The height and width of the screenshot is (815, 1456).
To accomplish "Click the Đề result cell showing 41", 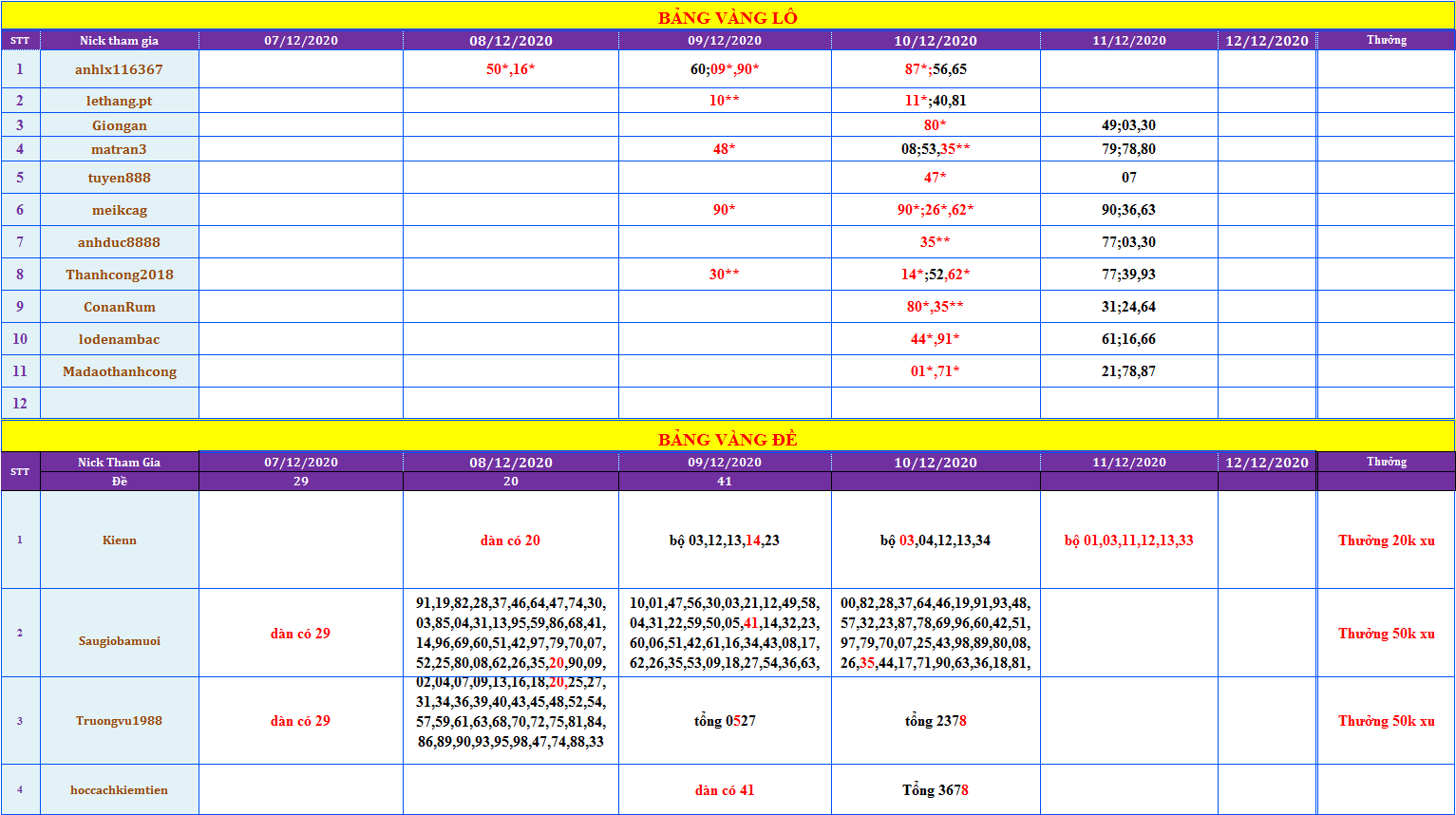I will pyautogui.click(x=725, y=481).
